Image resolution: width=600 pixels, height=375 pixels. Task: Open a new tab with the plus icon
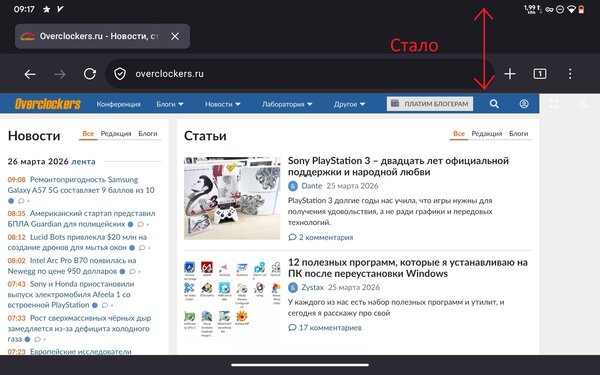[510, 73]
